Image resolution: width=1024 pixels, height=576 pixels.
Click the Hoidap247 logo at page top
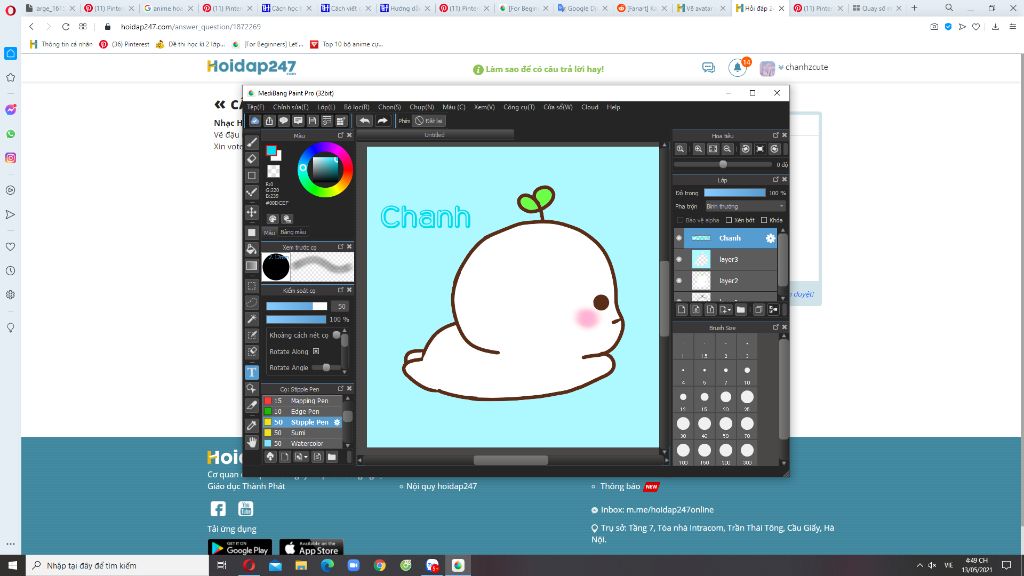(251, 67)
